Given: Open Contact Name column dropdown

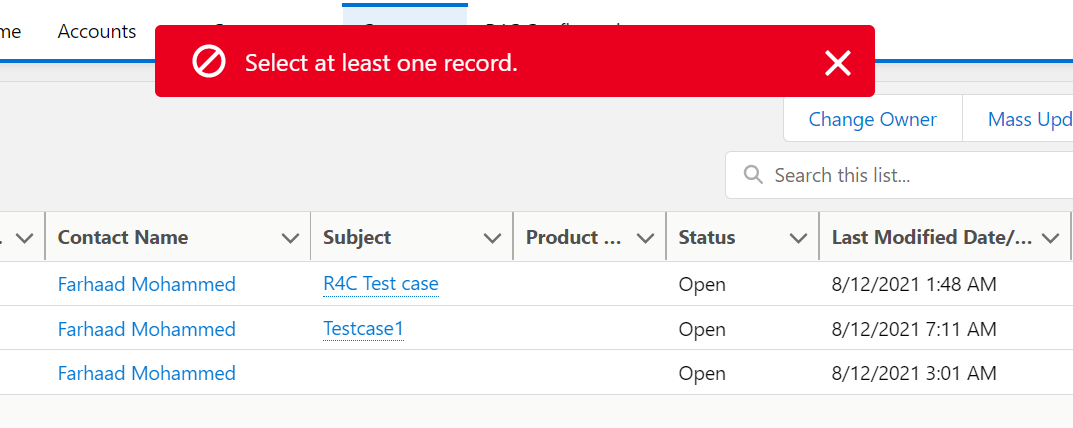Looking at the screenshot, I should [x=290, y=238].
